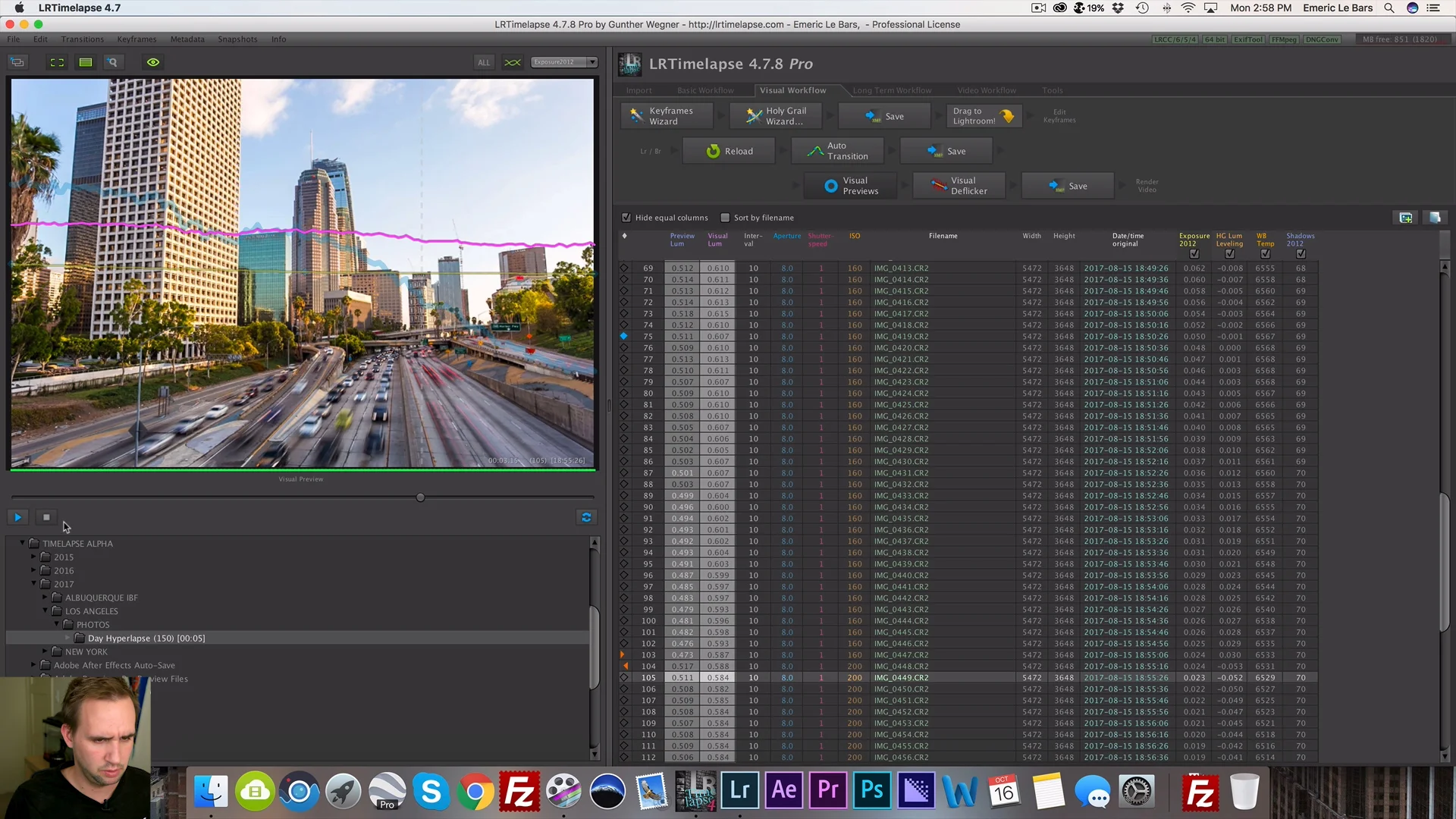Collapse the TIMELAPSE ALPHA folder
The image size is (1456, 819).
[x=22, y=543]
